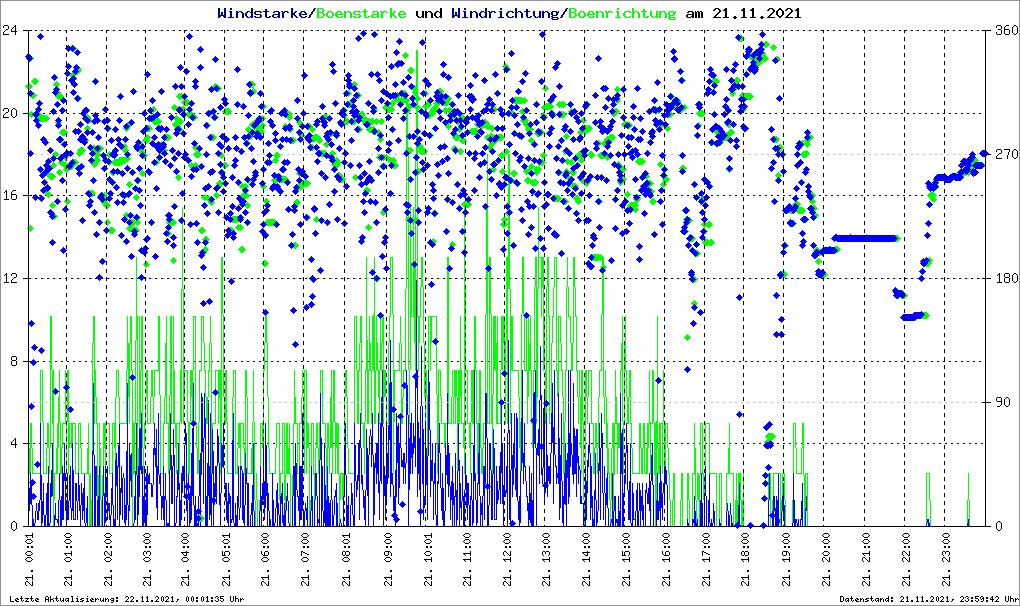Select the 18:00 time axis label
Viewport: 1020px width, 606px height.
pos(745,560)
